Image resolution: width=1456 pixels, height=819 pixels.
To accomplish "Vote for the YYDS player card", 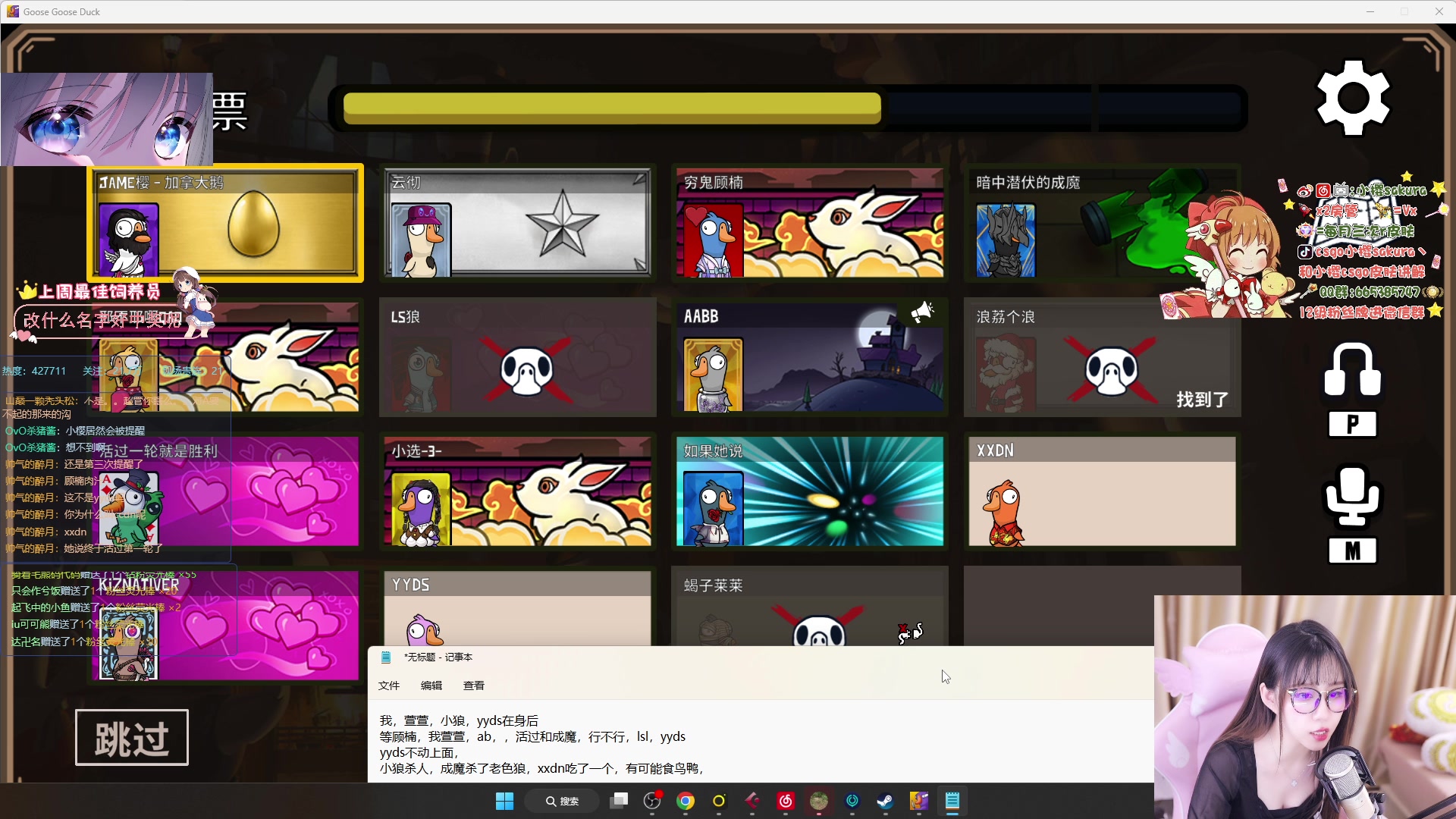I will 517,607.
